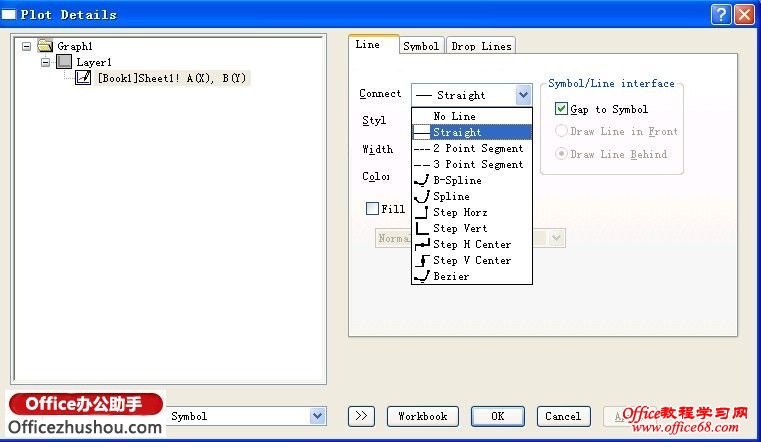This screenshot has height=442, width=761.
Task: Click the OK button
Action: [497, 416]
